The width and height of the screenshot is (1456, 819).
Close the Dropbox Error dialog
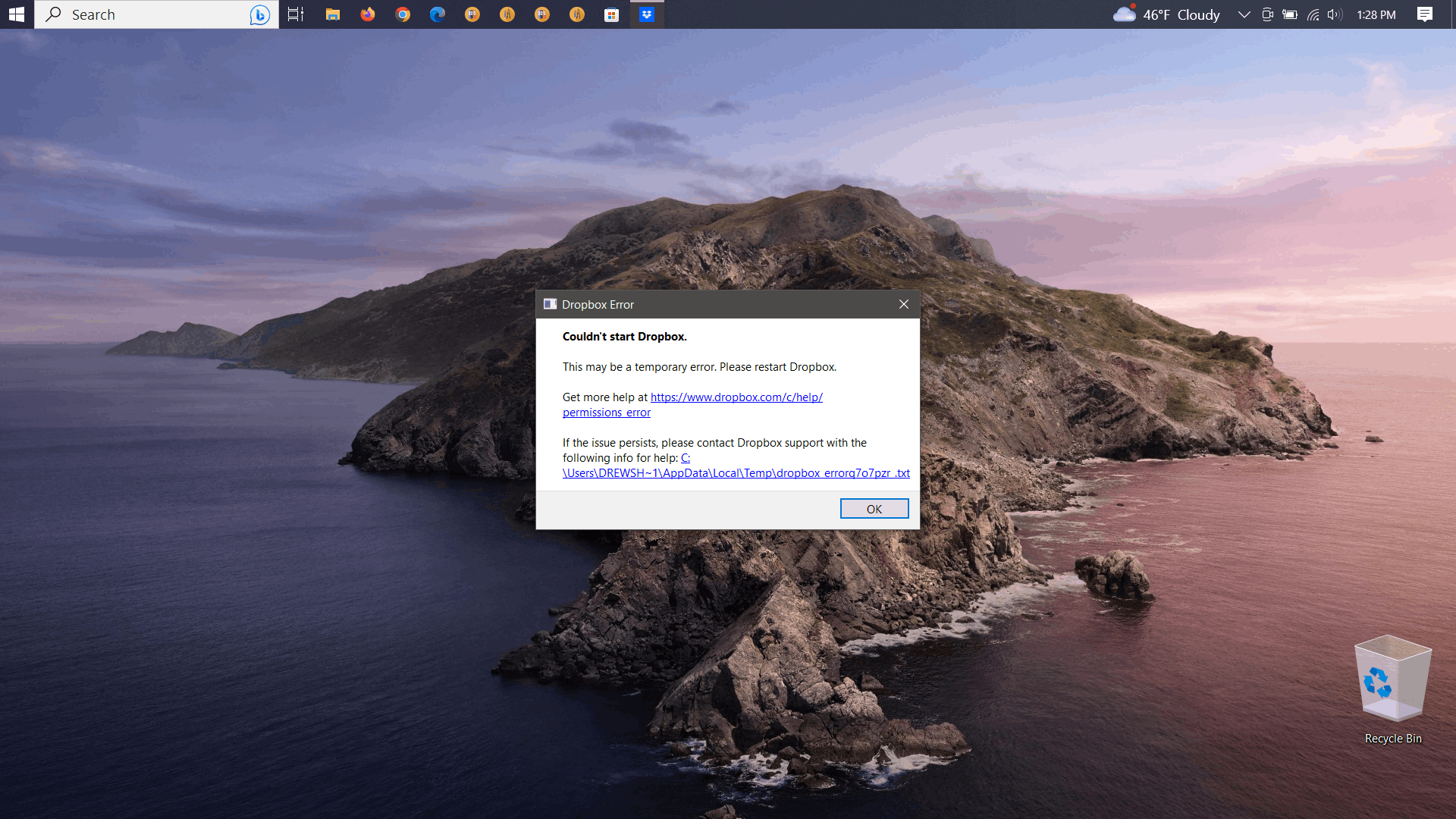point(903,304)
